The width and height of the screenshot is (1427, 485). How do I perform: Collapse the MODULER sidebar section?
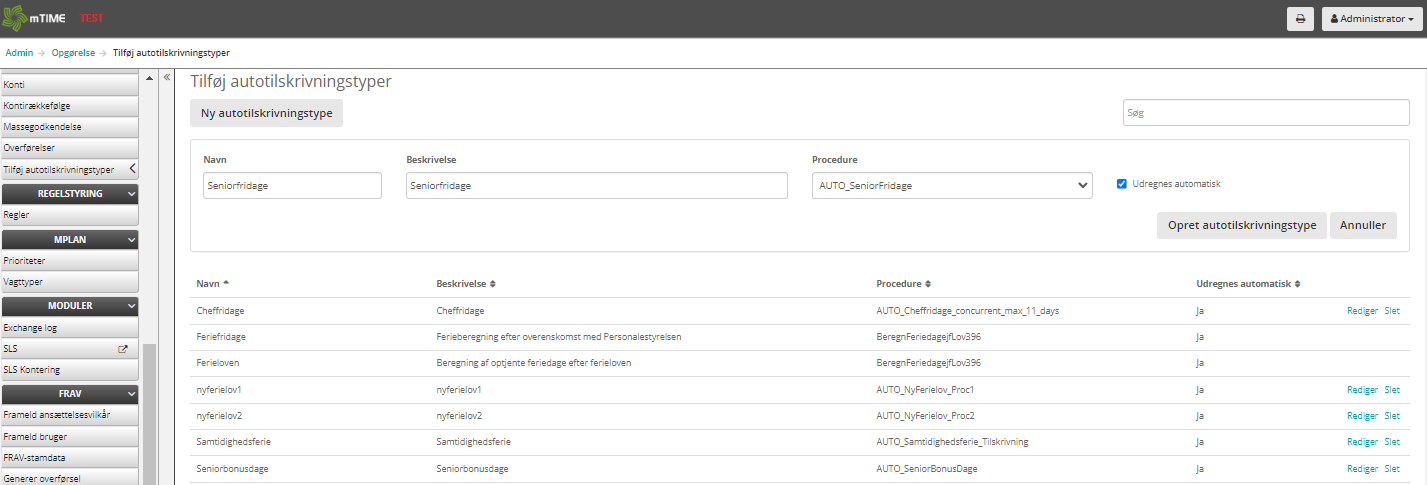coord(131,306)
